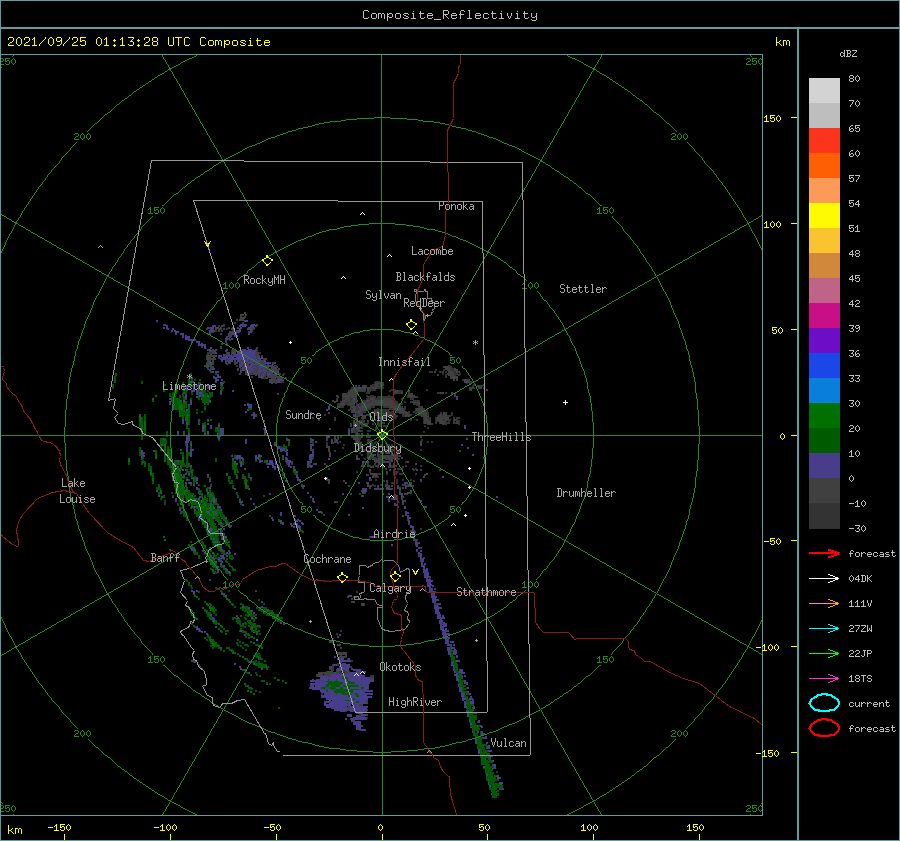Click the yellow radar center marker at Didsbury

point(382,435)
